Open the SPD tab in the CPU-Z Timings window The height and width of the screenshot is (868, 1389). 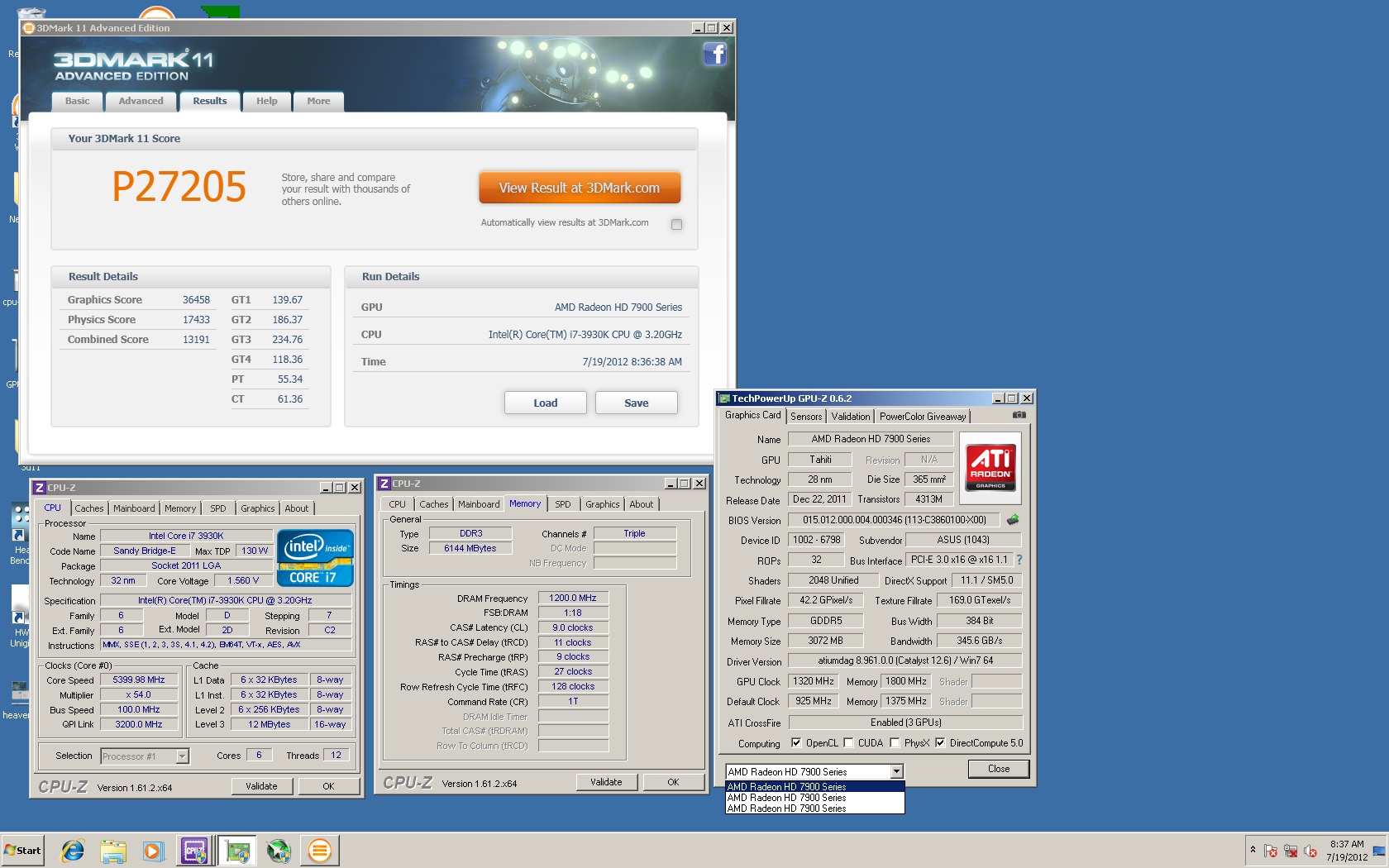point(563,504)
